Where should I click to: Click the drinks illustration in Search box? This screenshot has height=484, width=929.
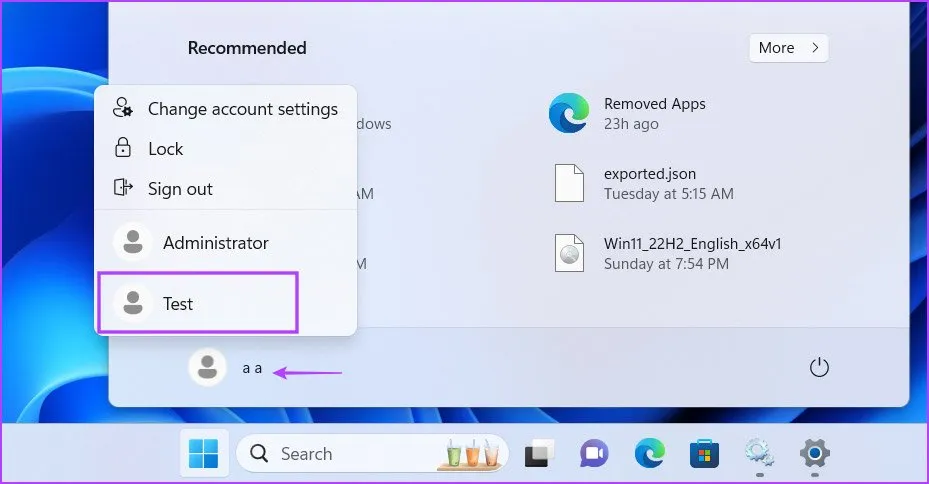[x=474, y=454]
